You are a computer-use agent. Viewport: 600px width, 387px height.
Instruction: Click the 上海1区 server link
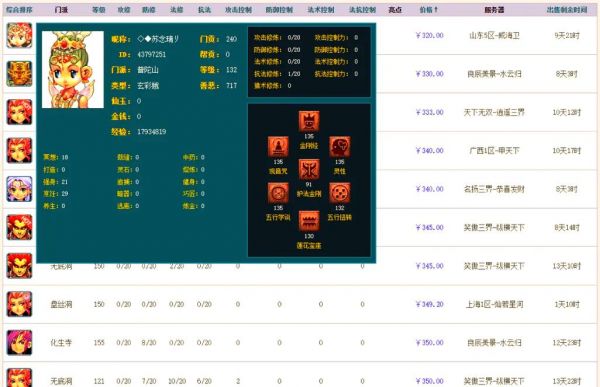point(494,304)
